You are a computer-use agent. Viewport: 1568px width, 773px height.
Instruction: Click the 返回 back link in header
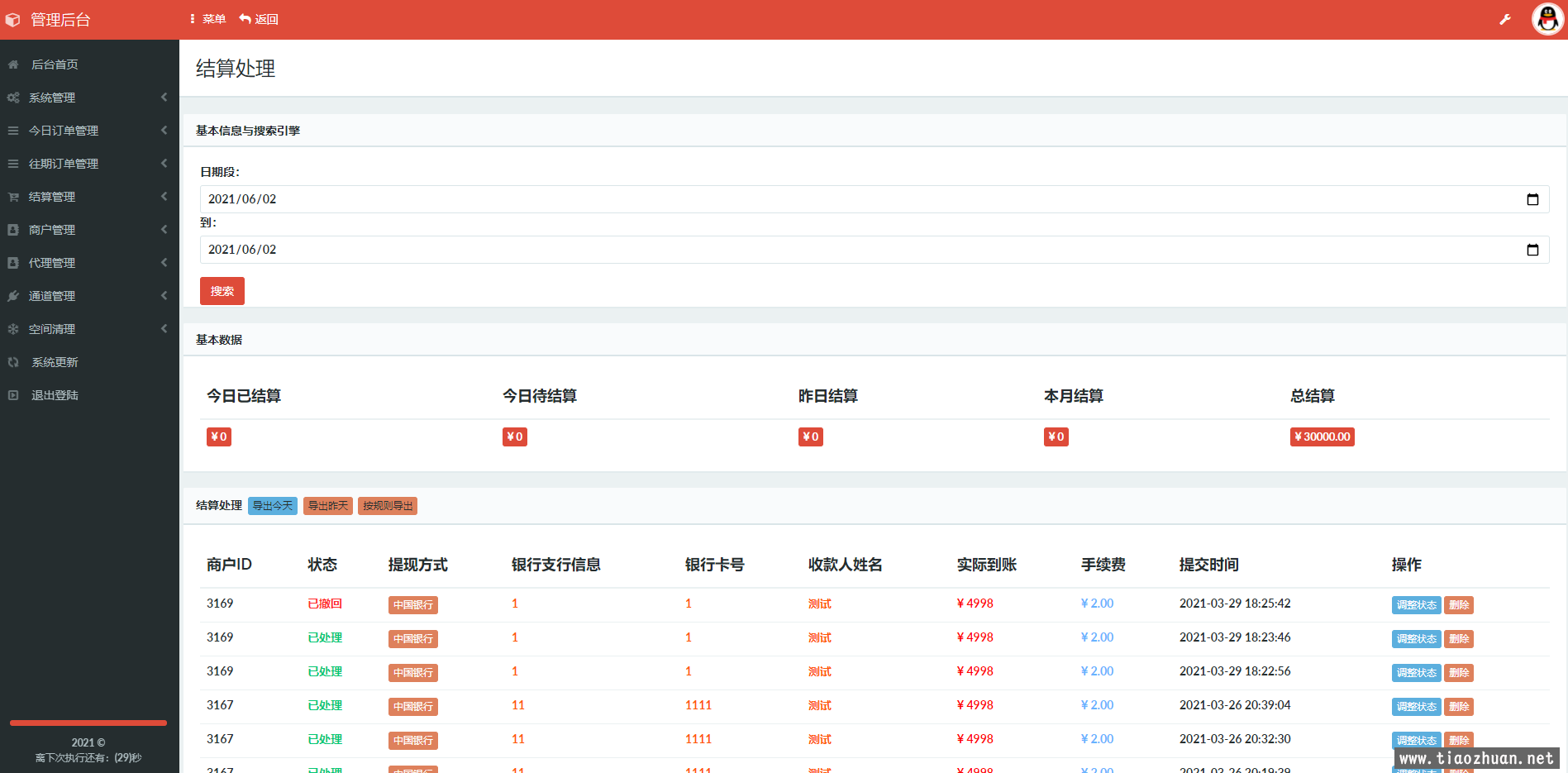(x=259, y=19)
